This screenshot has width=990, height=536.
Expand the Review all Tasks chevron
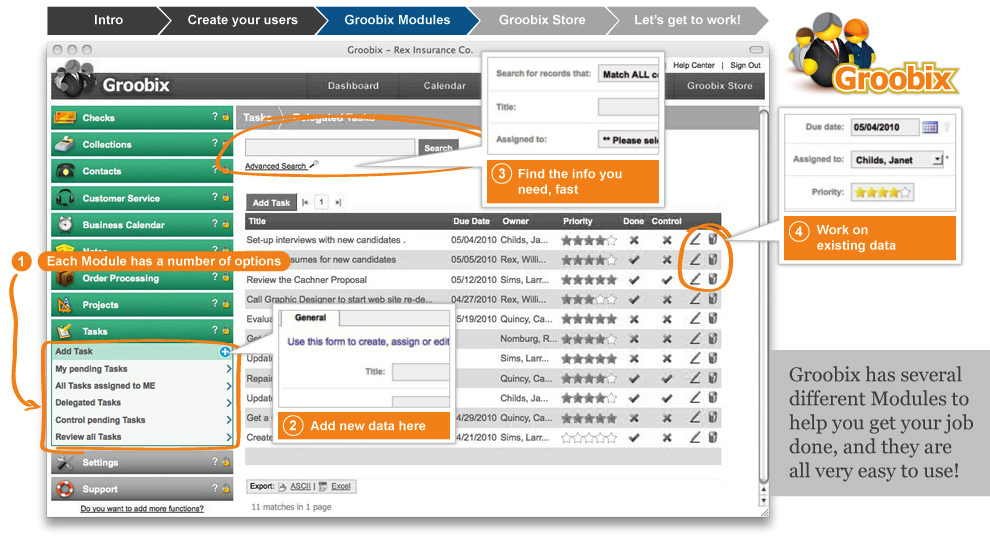229,437
